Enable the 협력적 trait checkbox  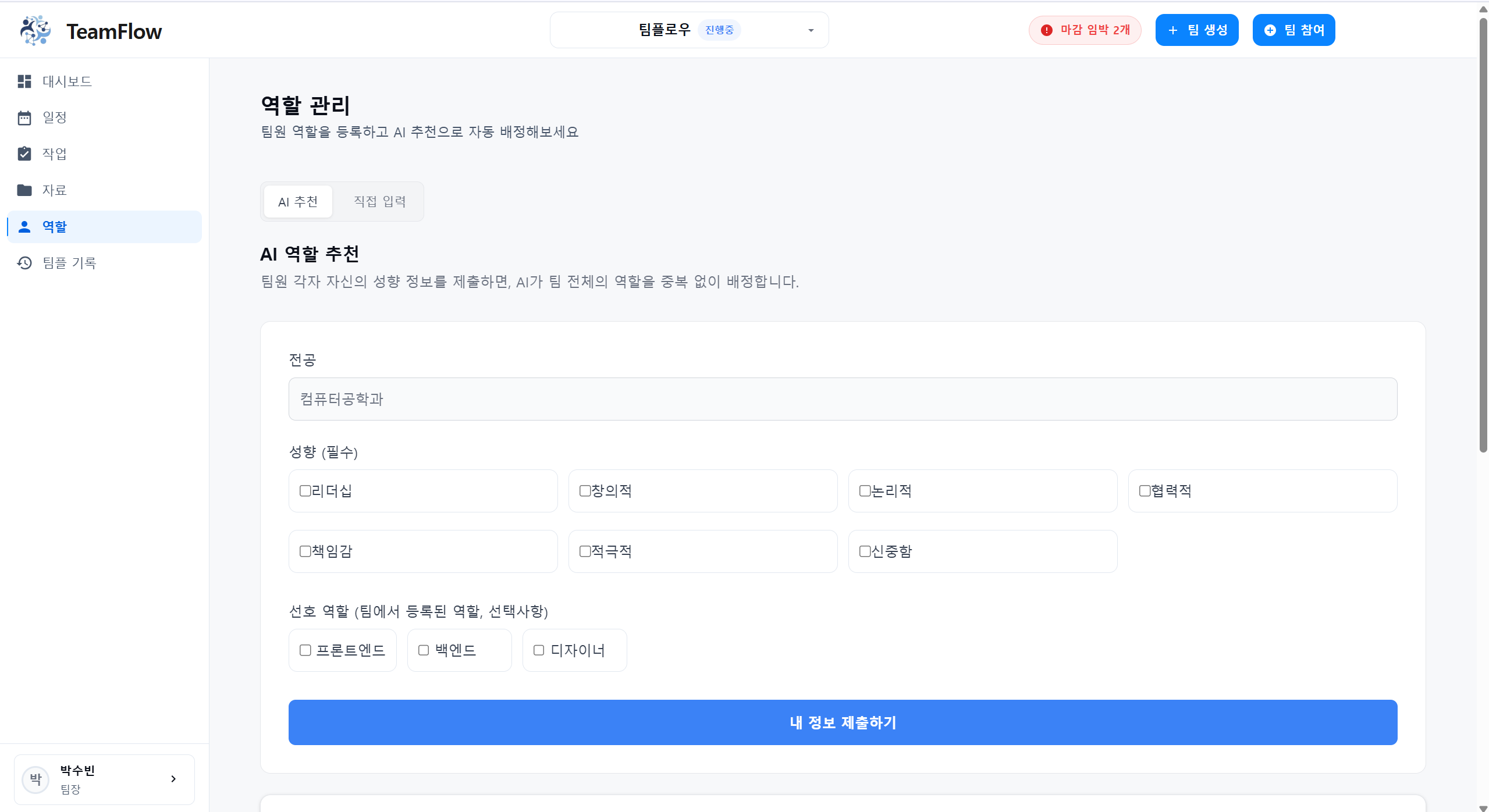(1144, 491)
